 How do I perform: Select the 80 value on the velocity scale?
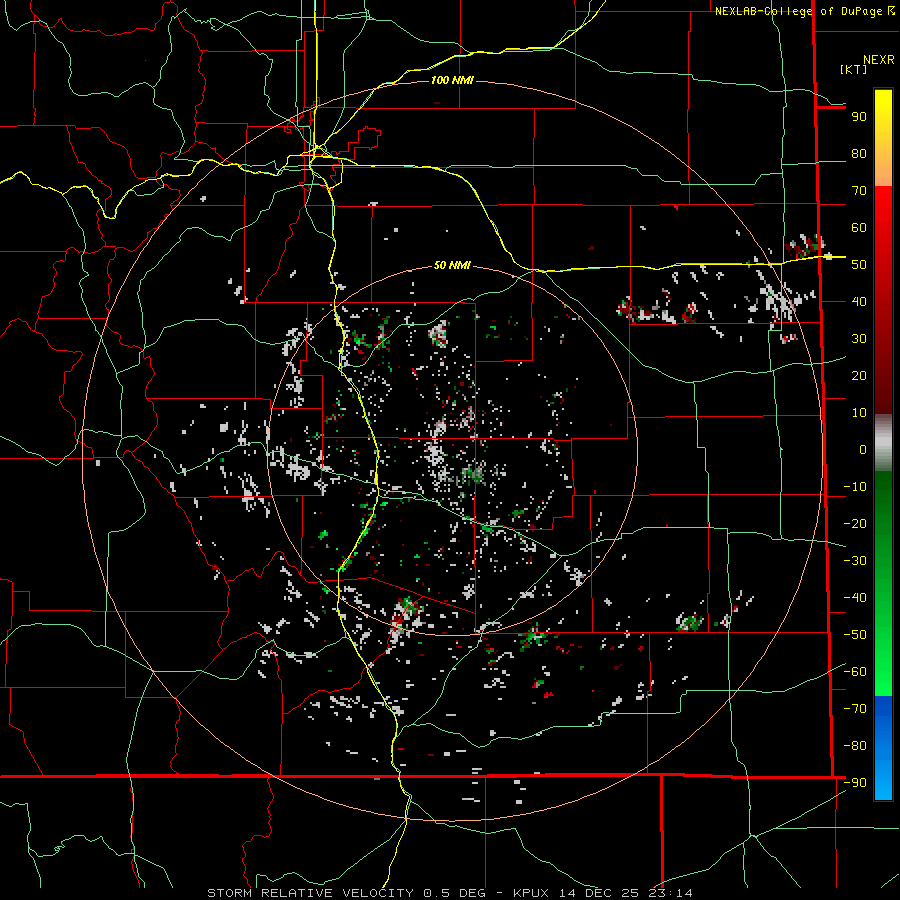(x=859, y=154)
